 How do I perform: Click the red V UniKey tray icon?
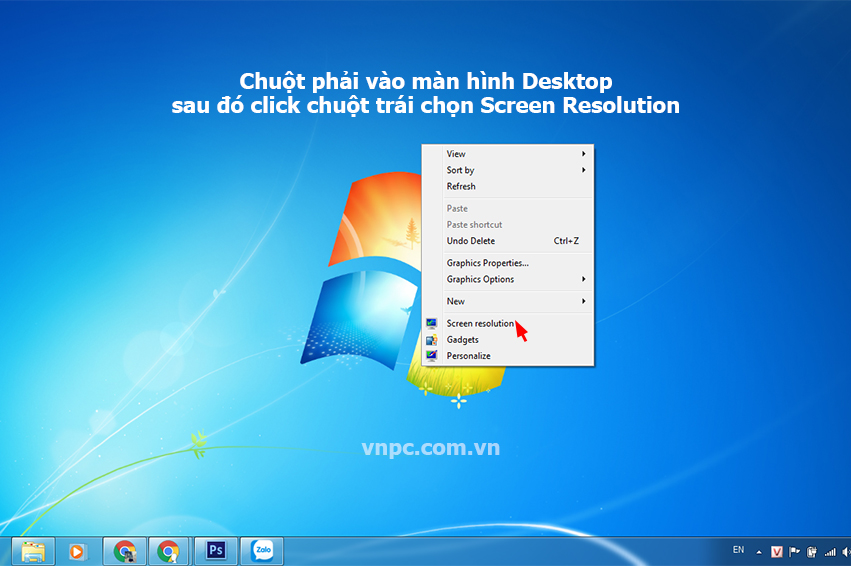click(x=777, y=552)
